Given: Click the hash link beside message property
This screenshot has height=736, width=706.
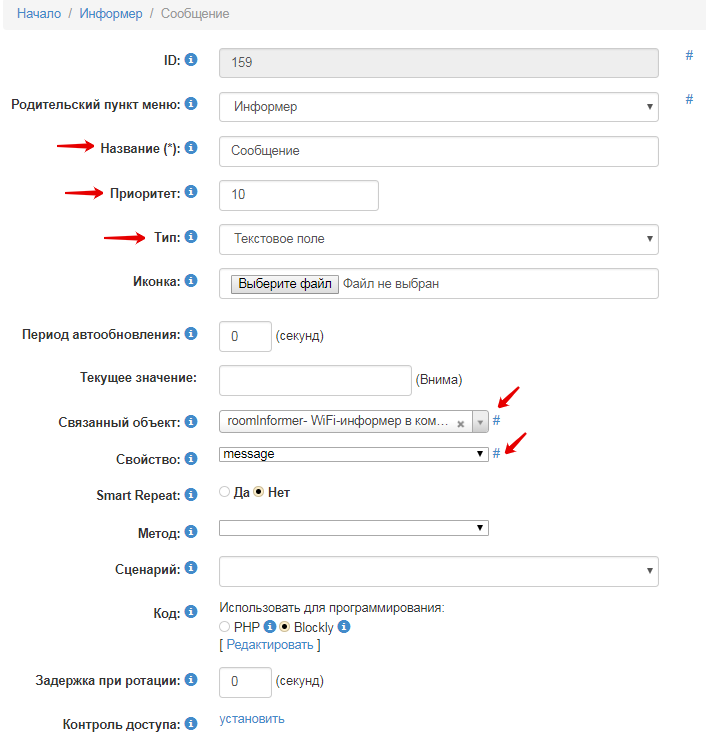Looking at the screenshot, I should (496, 453).
